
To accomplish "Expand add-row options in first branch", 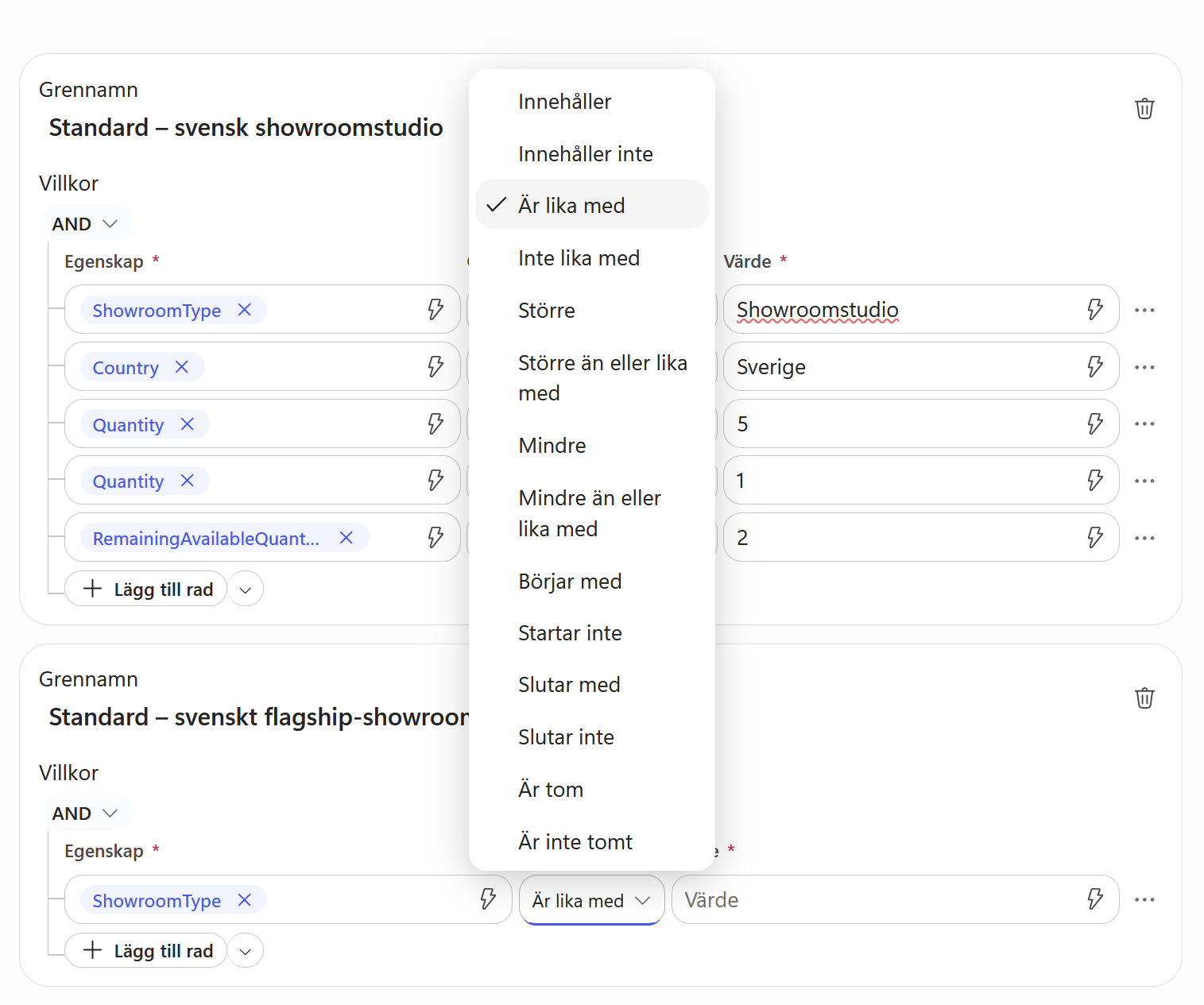I will pyautogui.click(x=246, y=589).
